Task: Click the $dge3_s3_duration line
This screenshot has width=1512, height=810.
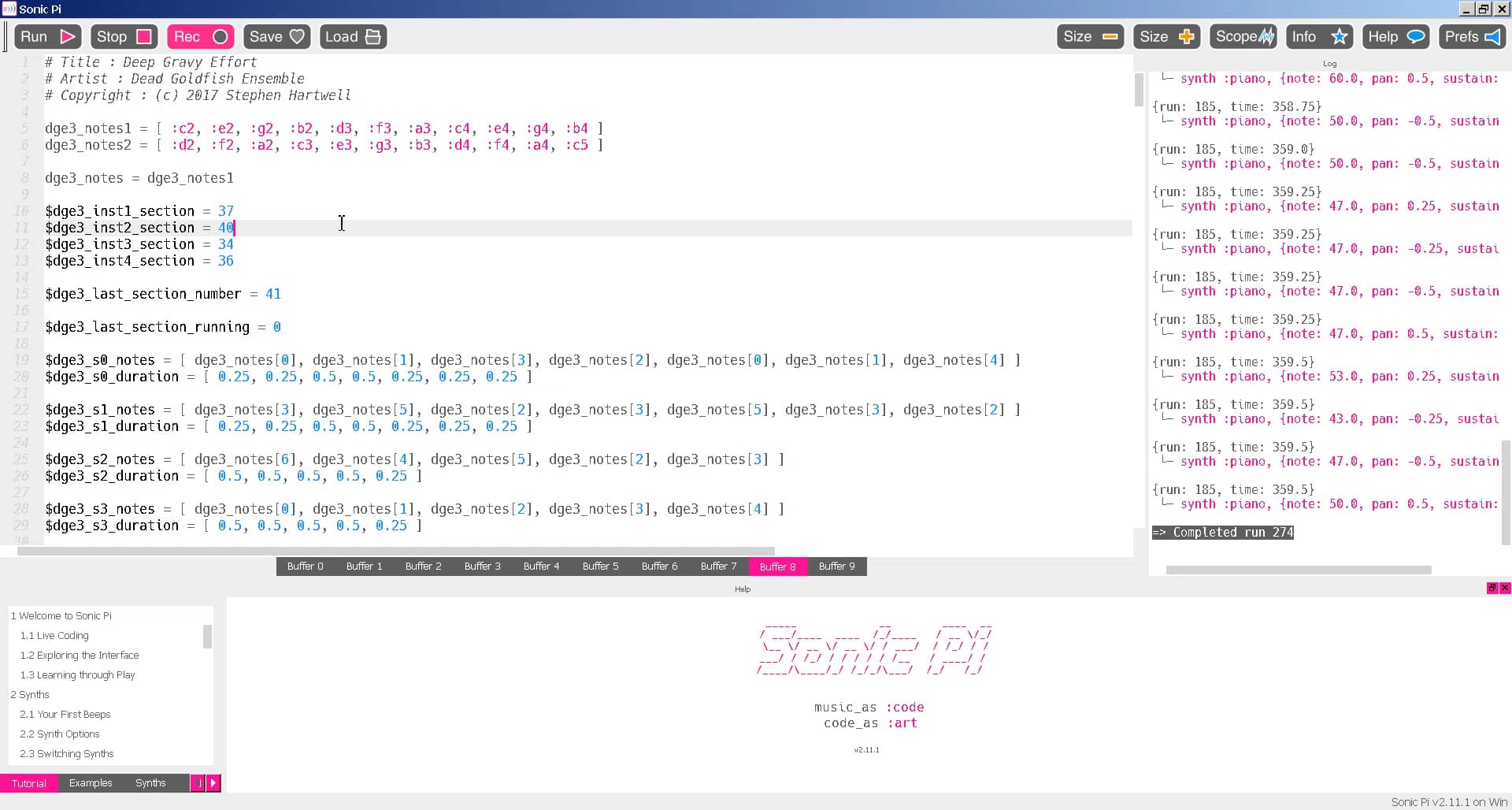Action: click(234, 526)
